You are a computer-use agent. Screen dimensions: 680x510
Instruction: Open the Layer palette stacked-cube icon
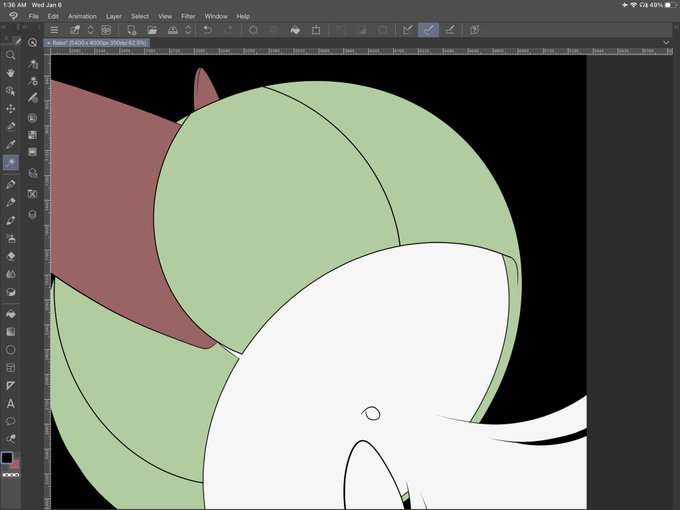point(32,214)
